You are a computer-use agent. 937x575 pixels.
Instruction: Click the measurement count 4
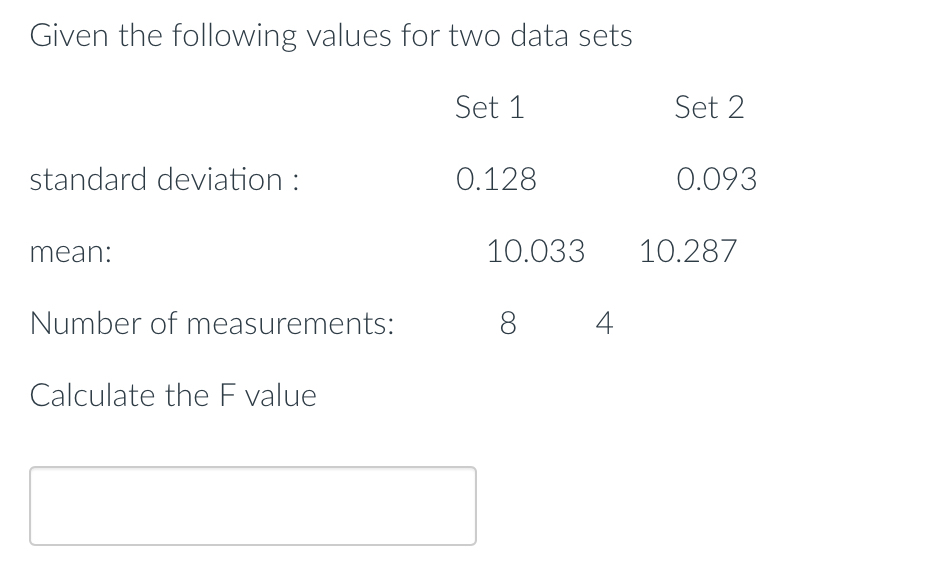(x=603, y=324)
